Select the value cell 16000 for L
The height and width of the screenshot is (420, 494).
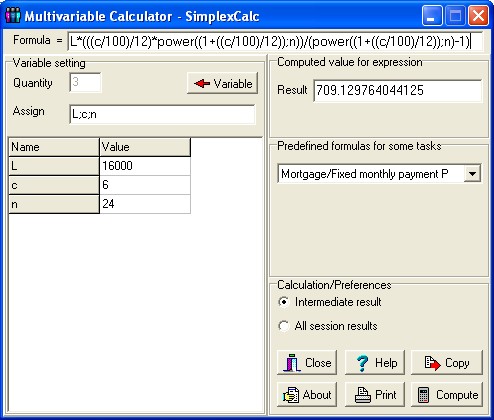(145, 166)
